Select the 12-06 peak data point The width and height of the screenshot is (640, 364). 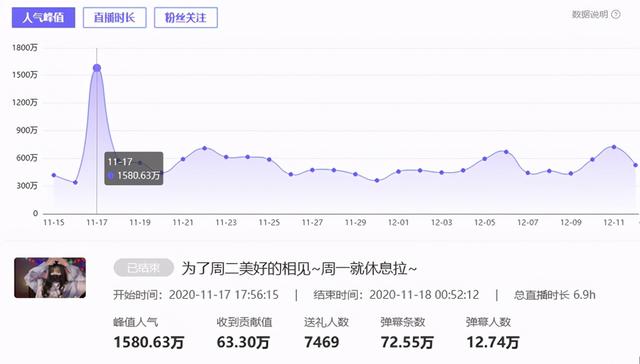coord(506,152)
